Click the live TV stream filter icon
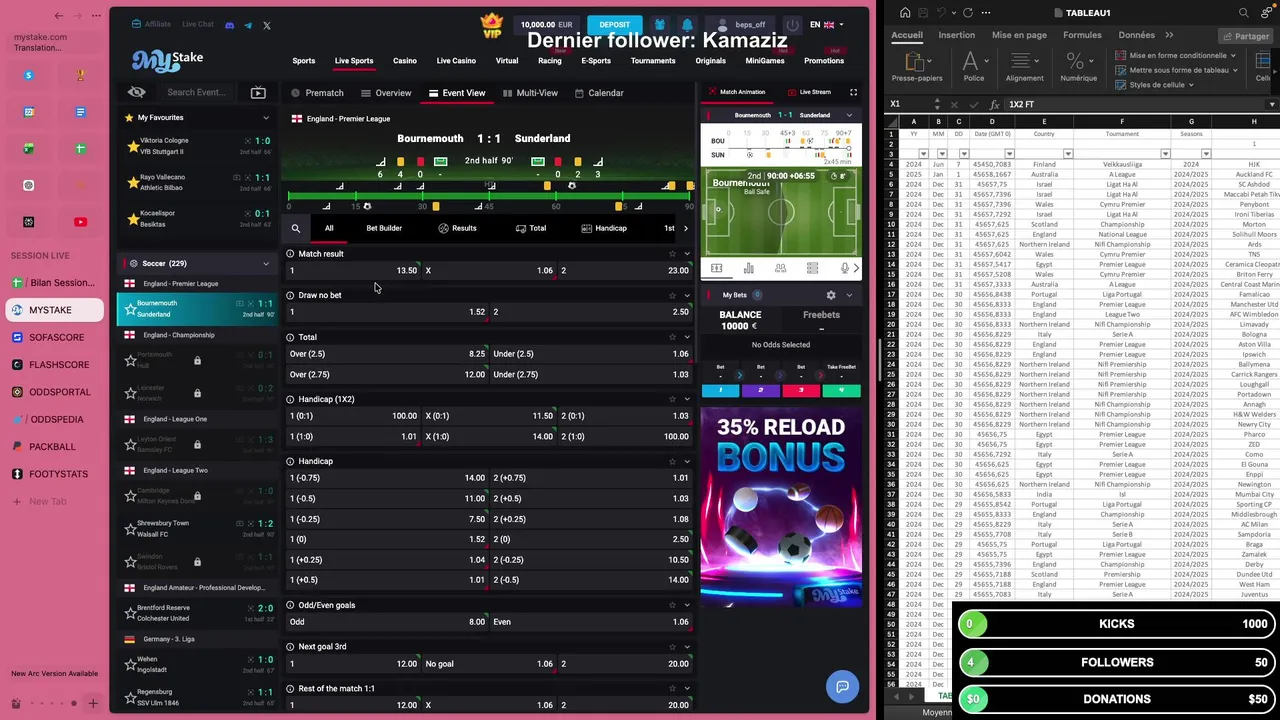 258,92
